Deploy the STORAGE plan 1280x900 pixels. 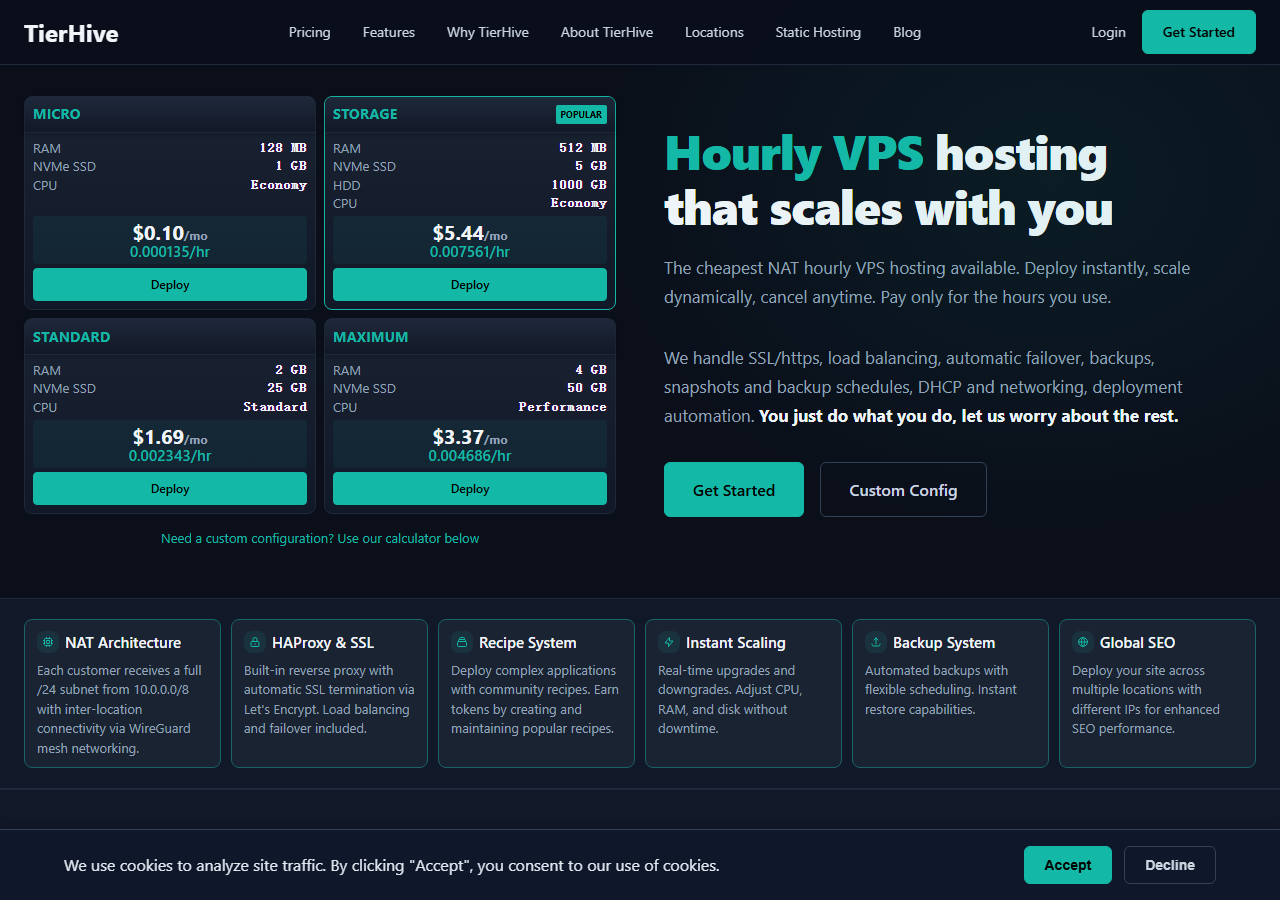pos(470,284)
